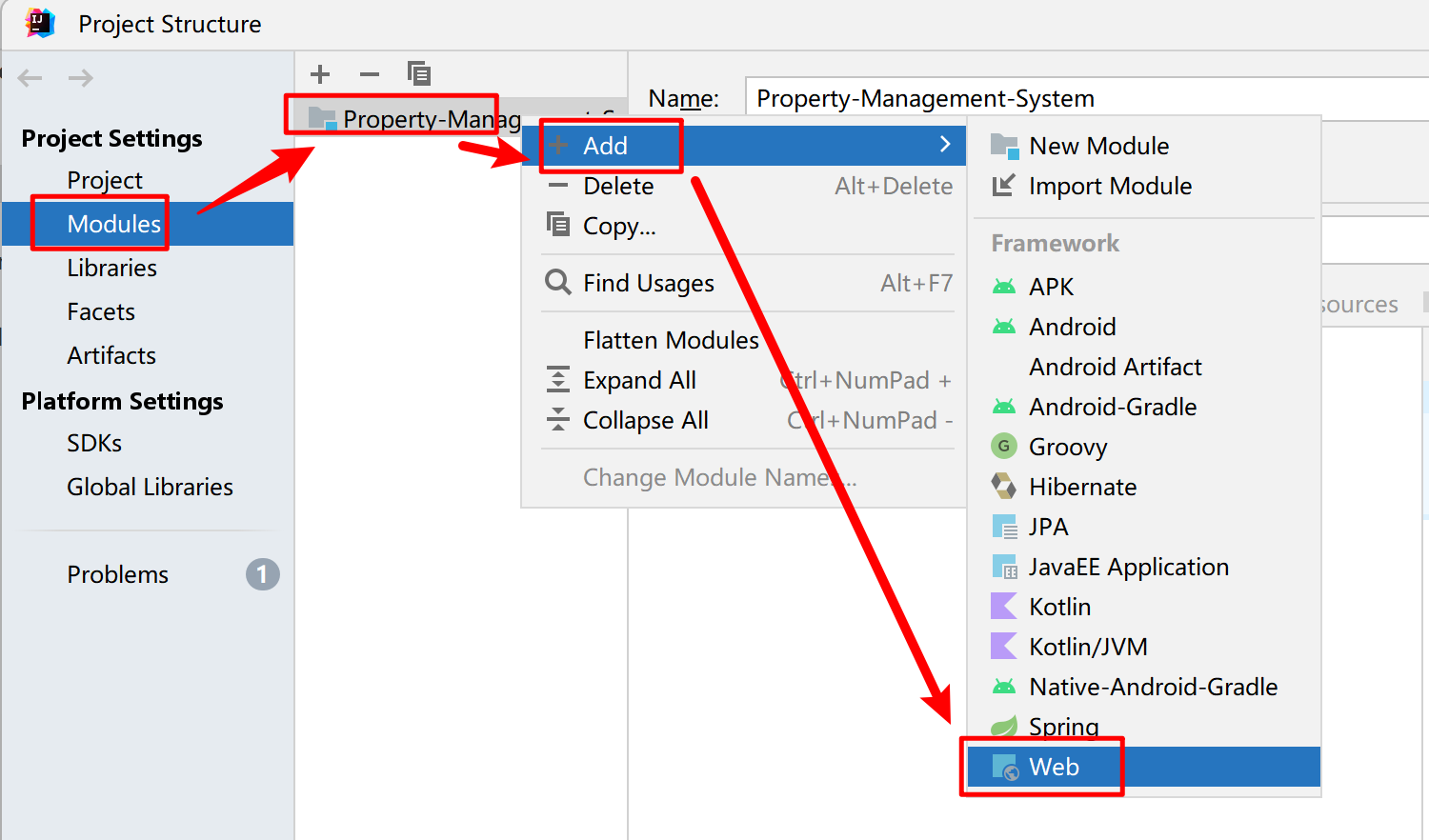
Task: Add the APK framework
Action: coord(1143,287)
